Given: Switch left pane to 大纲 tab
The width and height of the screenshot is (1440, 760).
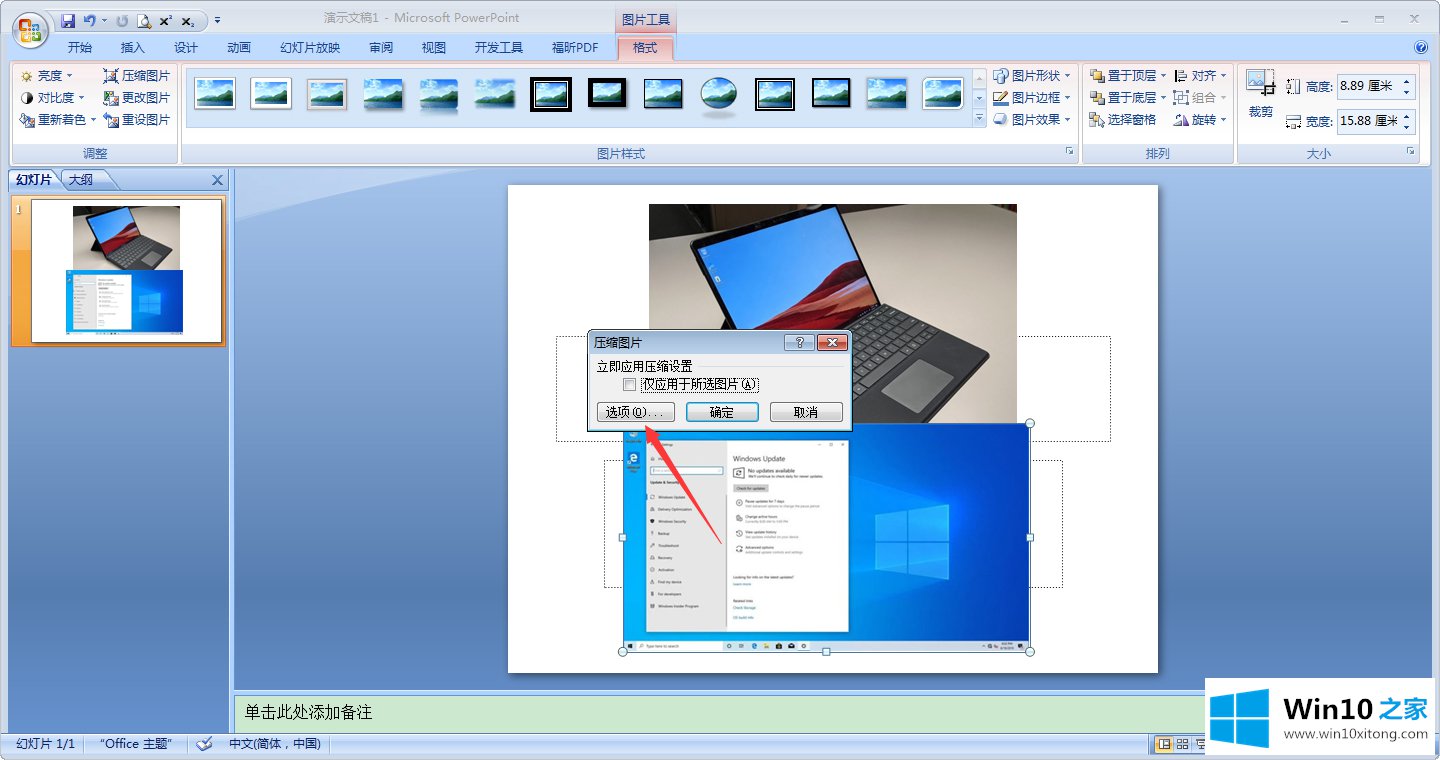Looking at the screenshot, I should [x=81, y=180].
